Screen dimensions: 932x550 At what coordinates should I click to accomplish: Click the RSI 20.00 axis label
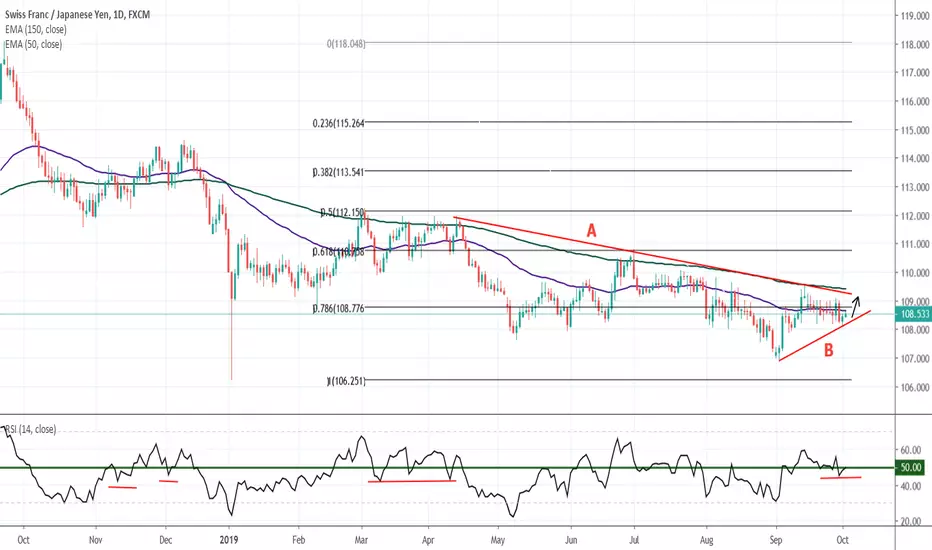tap(911, 522)
